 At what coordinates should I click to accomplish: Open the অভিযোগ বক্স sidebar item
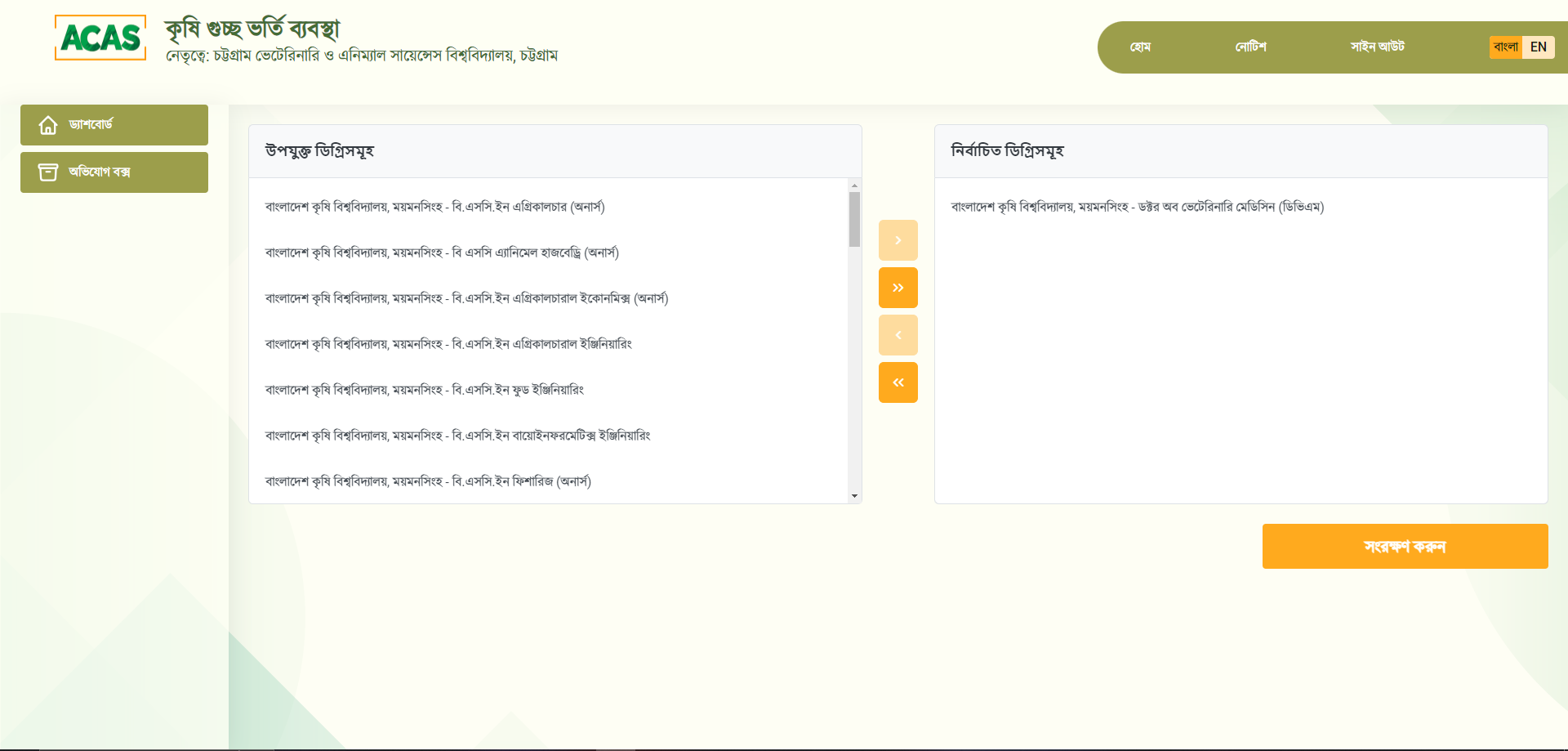point(114,172)
